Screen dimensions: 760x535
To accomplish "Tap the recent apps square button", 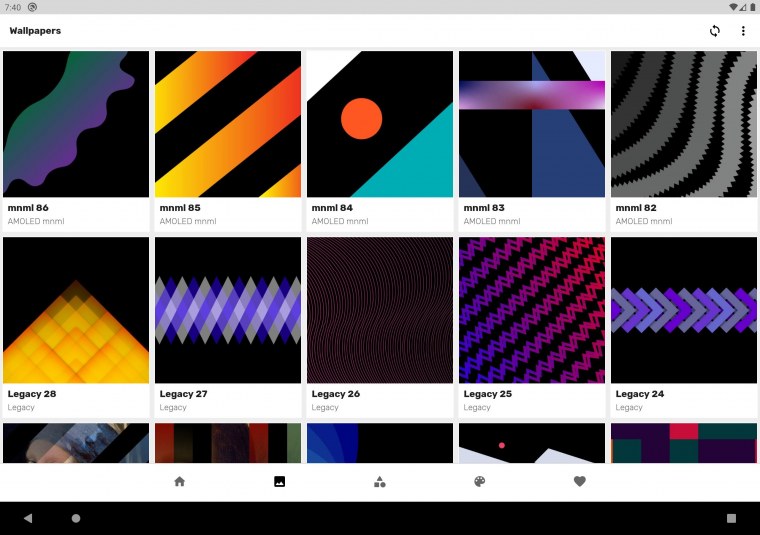I will pyautogui.click(x=731, y=518).
